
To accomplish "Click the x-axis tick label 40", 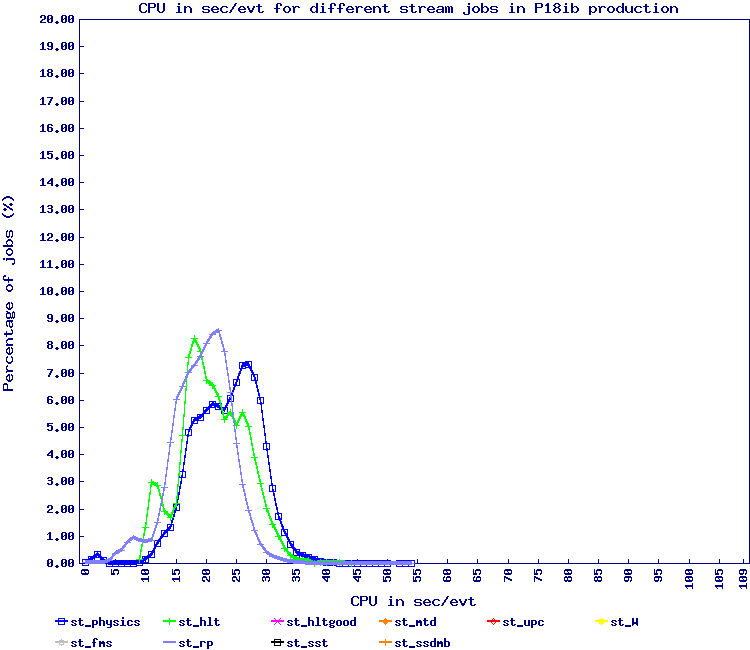I will 327,575.
